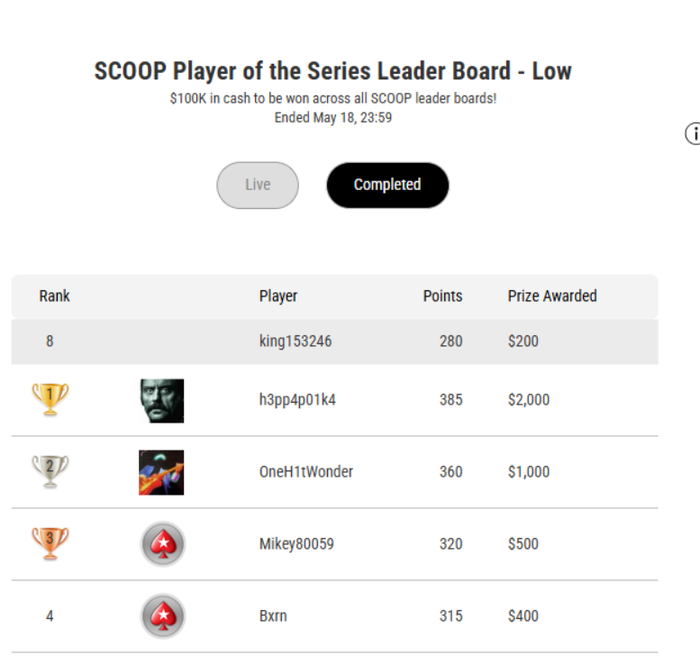700x656 pixels.
Task: Click the $2,000 prize for first place
Action: (x=529, y=400)
